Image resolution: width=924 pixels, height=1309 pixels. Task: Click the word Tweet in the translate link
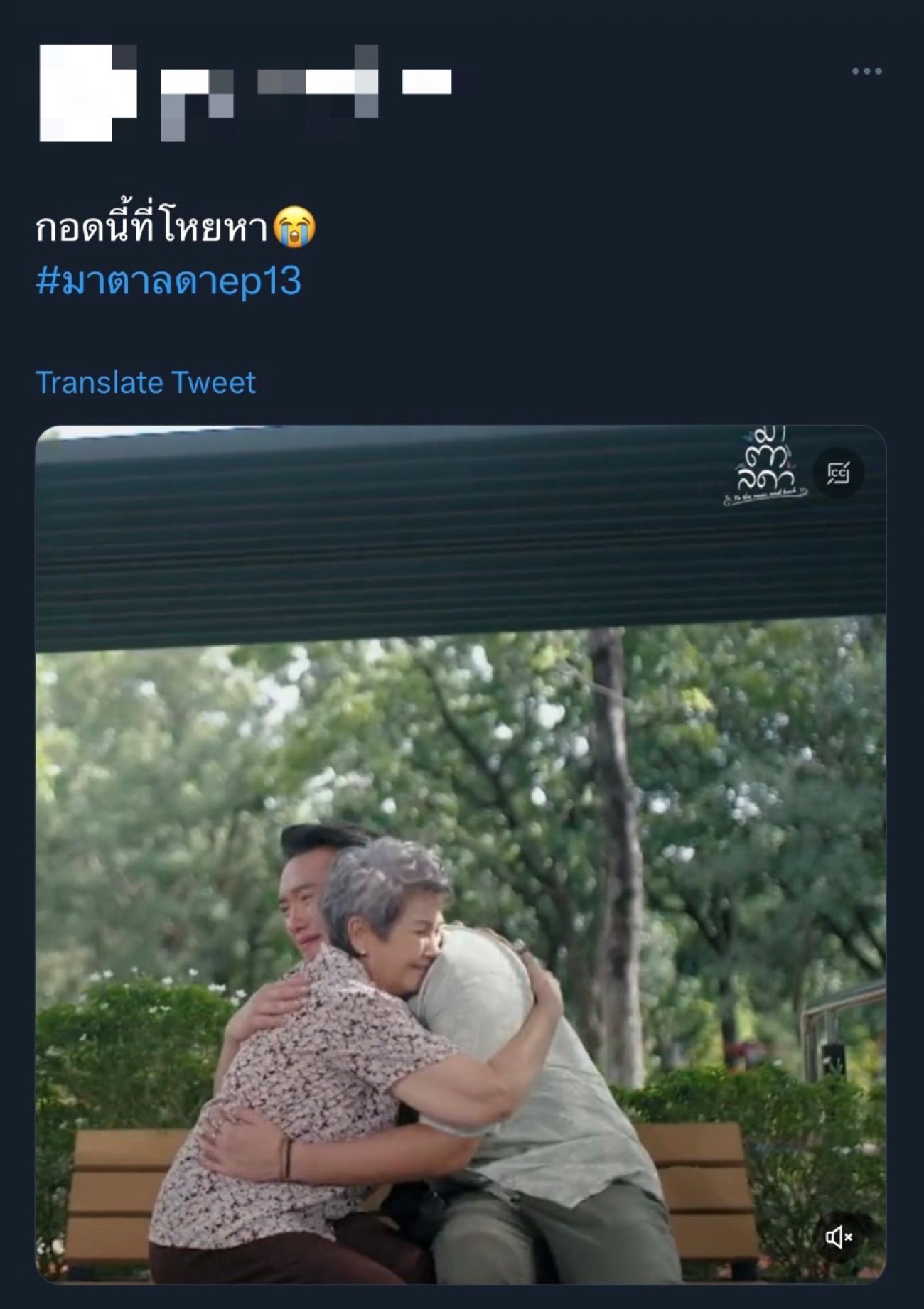coord(214,382)
